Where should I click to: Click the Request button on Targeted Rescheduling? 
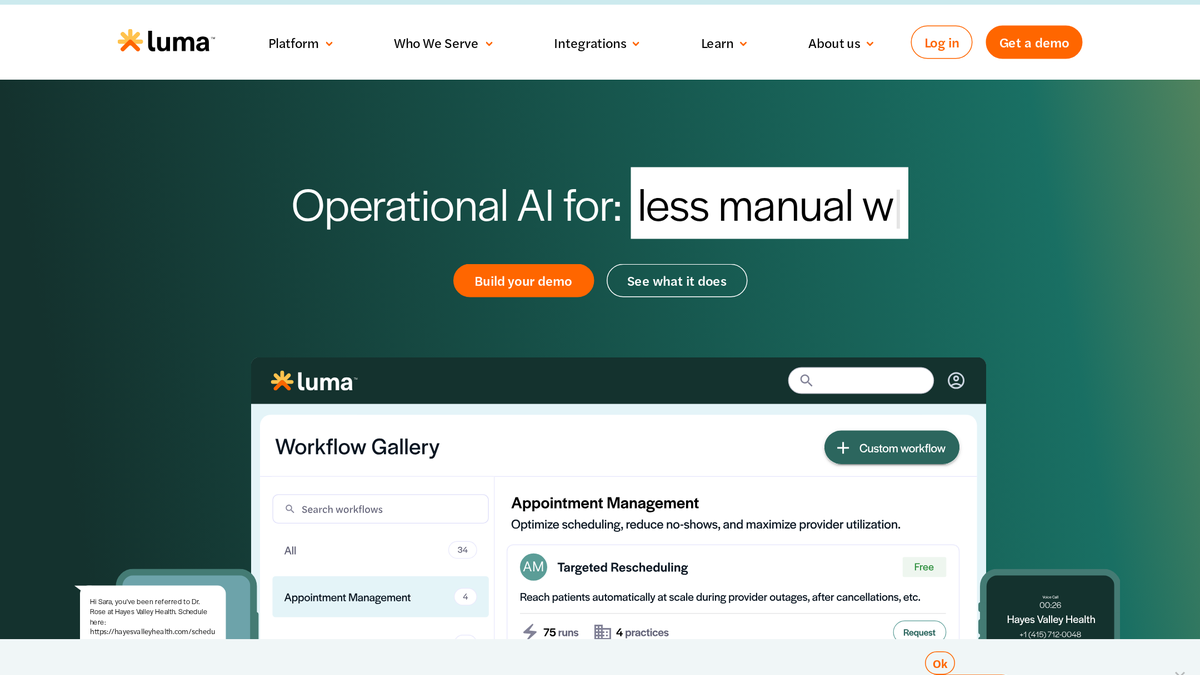[919, 631]
